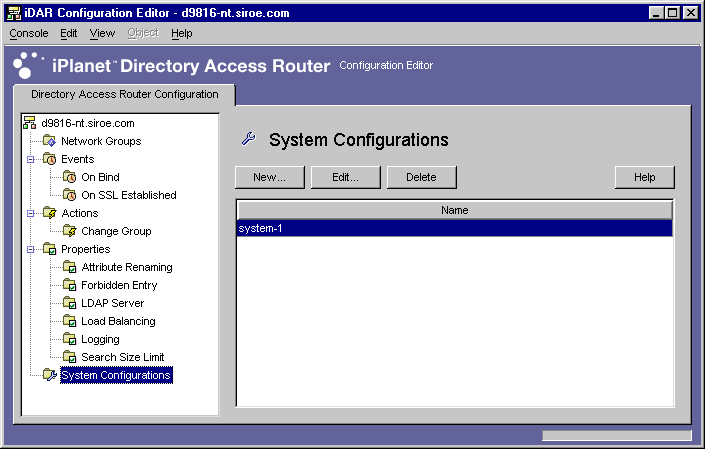Click the Actions folder lightning icon
Viewport: 705px width, 449px height.
click(x=49, y=213)
